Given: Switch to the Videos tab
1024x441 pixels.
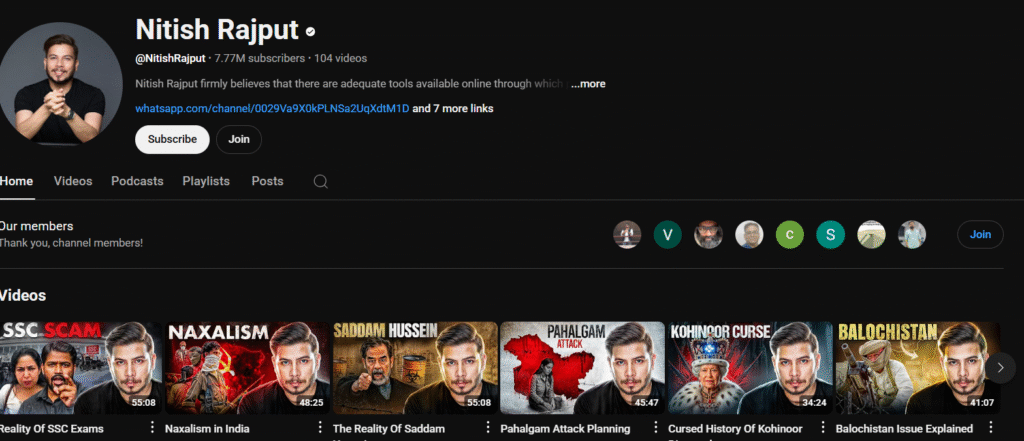Looking at the screenshot, I should click(x=73, y=181).
